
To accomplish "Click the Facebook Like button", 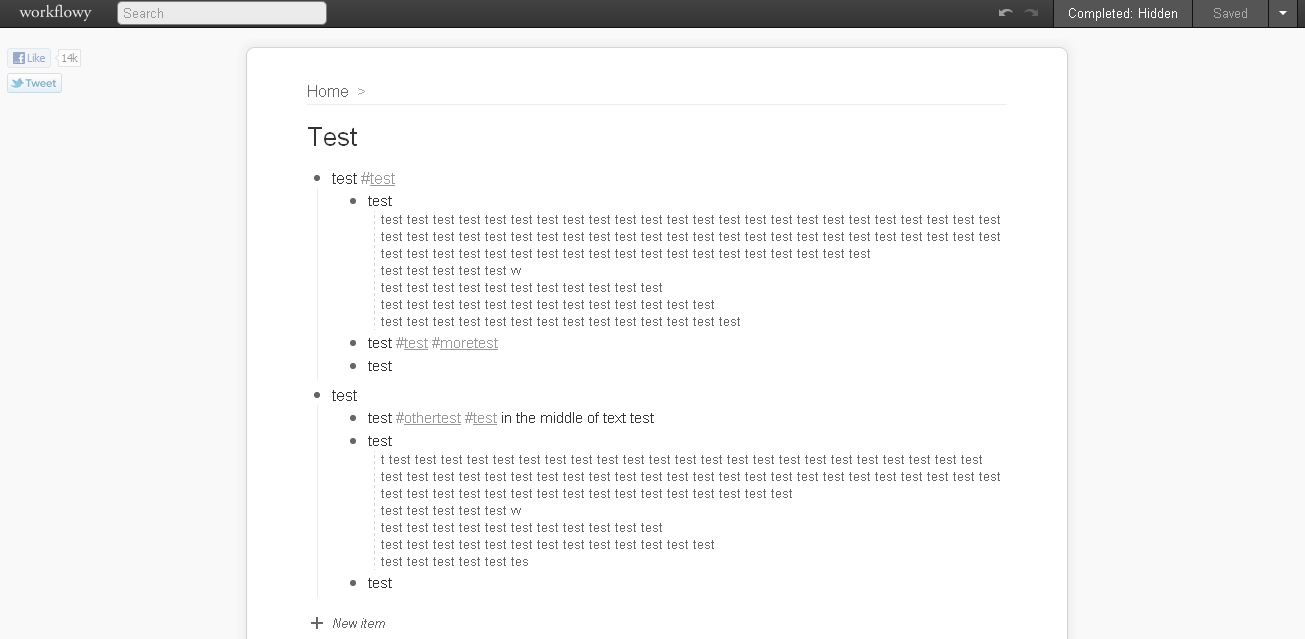I will point(29,58).
